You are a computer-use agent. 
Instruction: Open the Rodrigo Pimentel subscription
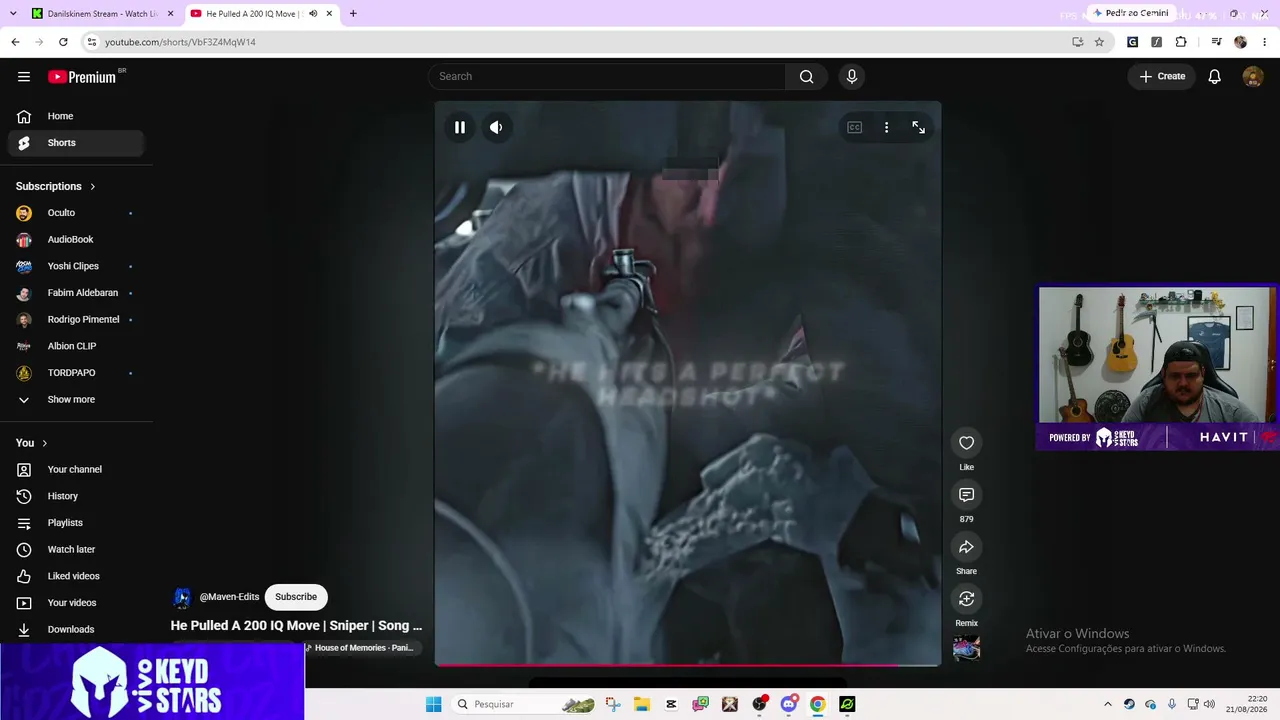click(76, 320)
